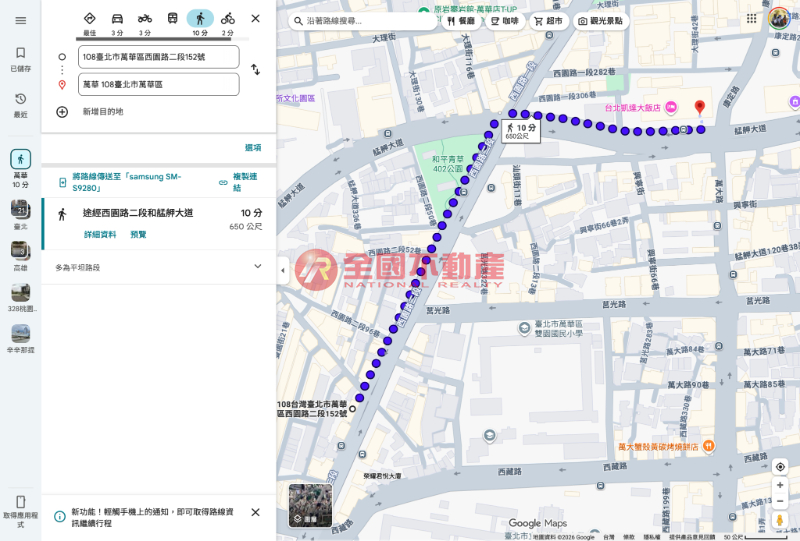The image size is (800, 541).
Task: Open route 選項 options
Action: click(253, 147)
